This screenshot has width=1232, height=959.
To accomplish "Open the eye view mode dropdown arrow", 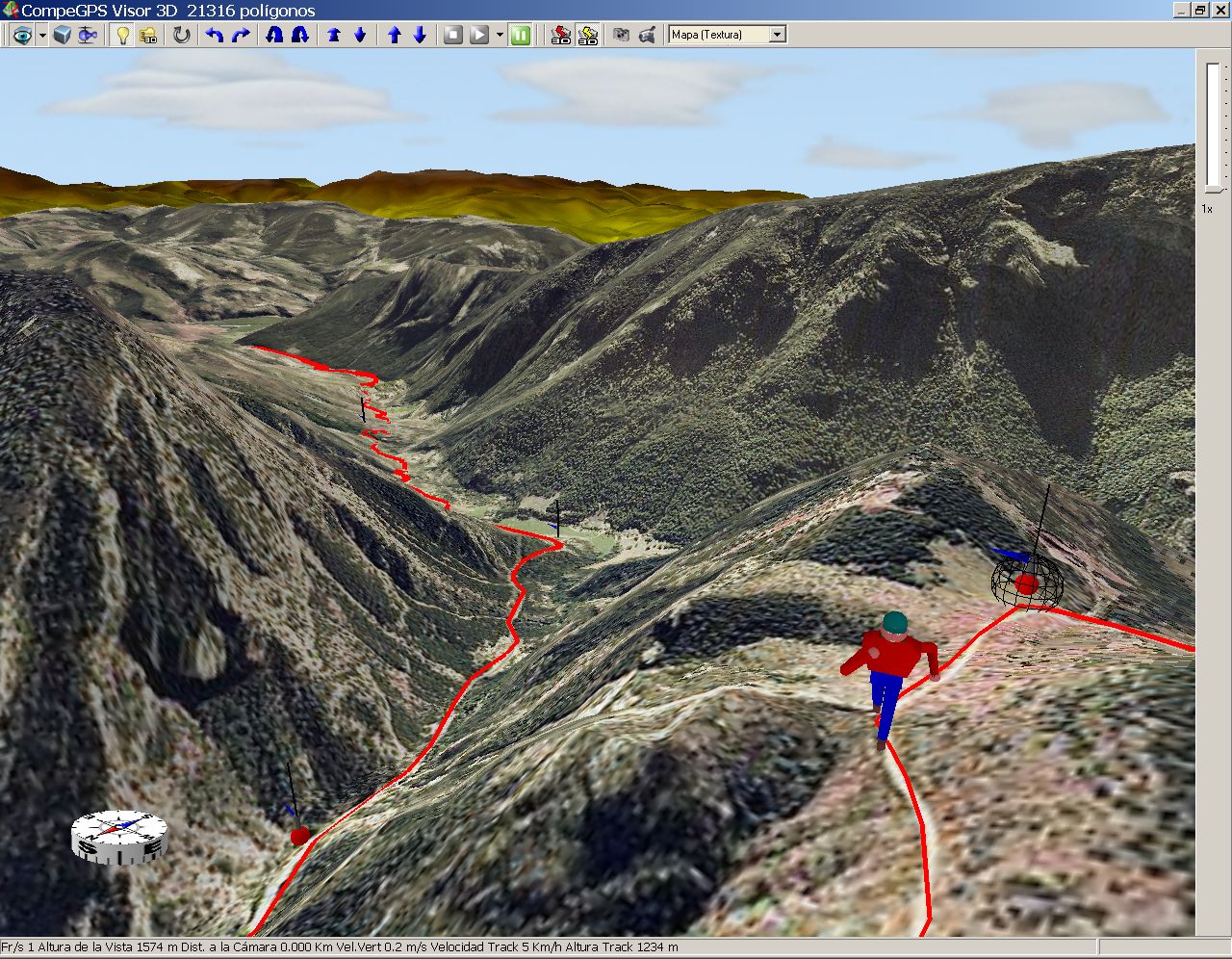I will coord(41,36).
